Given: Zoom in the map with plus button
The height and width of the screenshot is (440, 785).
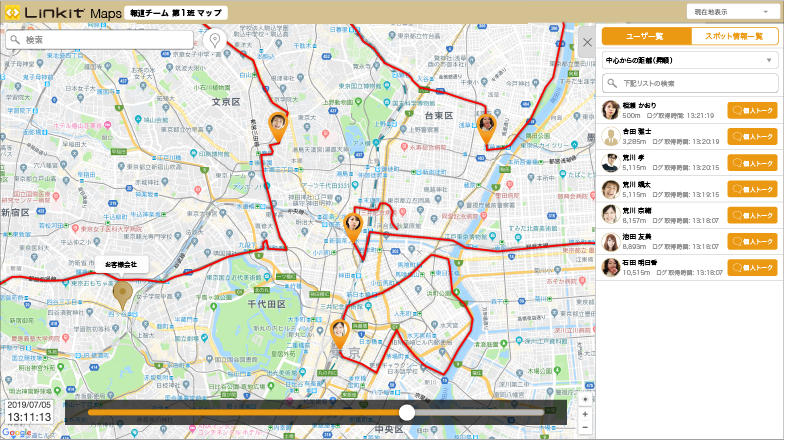Looking at the screenshot, I should (x=585, y=413).
